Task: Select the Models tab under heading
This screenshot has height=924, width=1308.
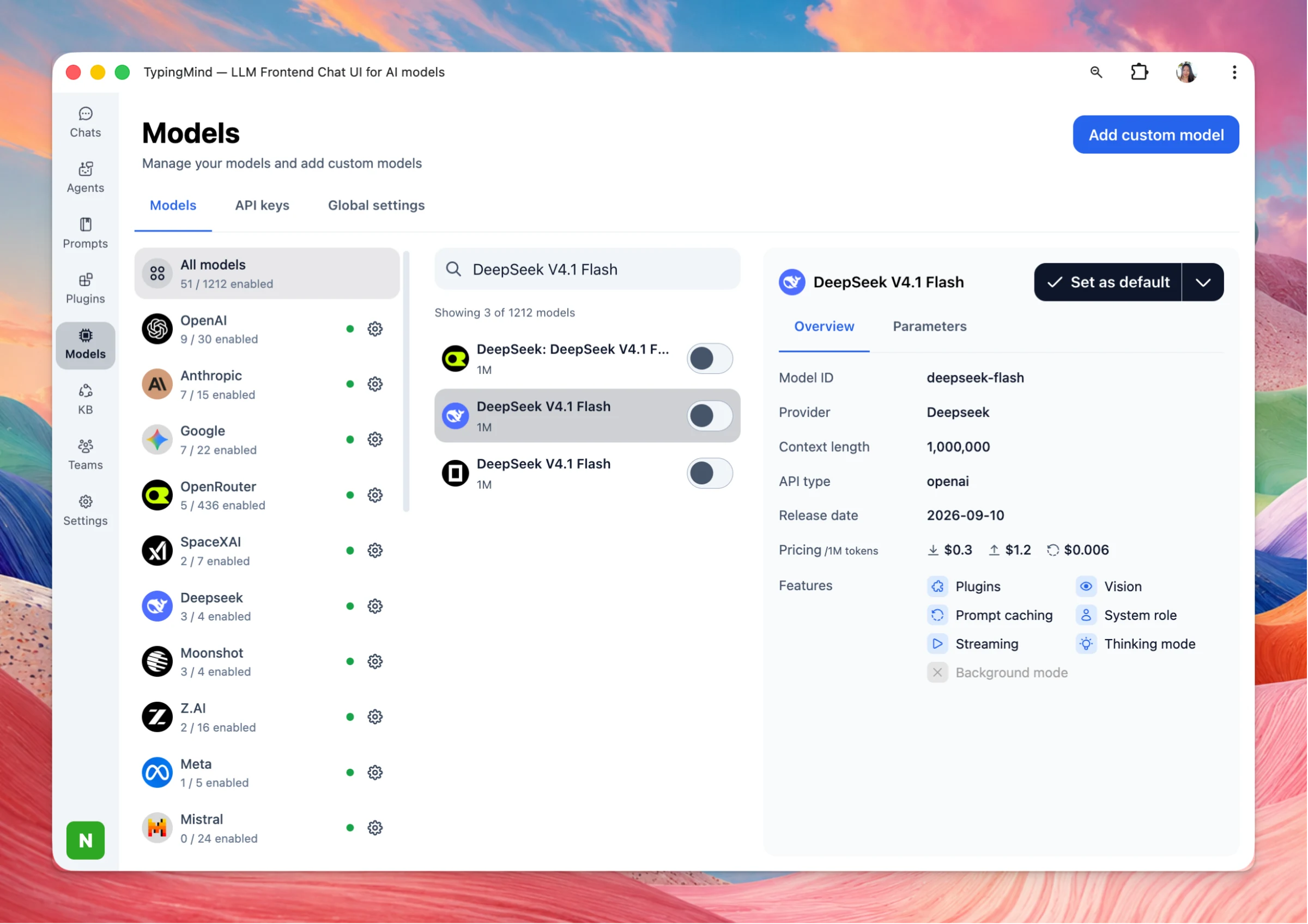Action: click(x=173, y=205)
